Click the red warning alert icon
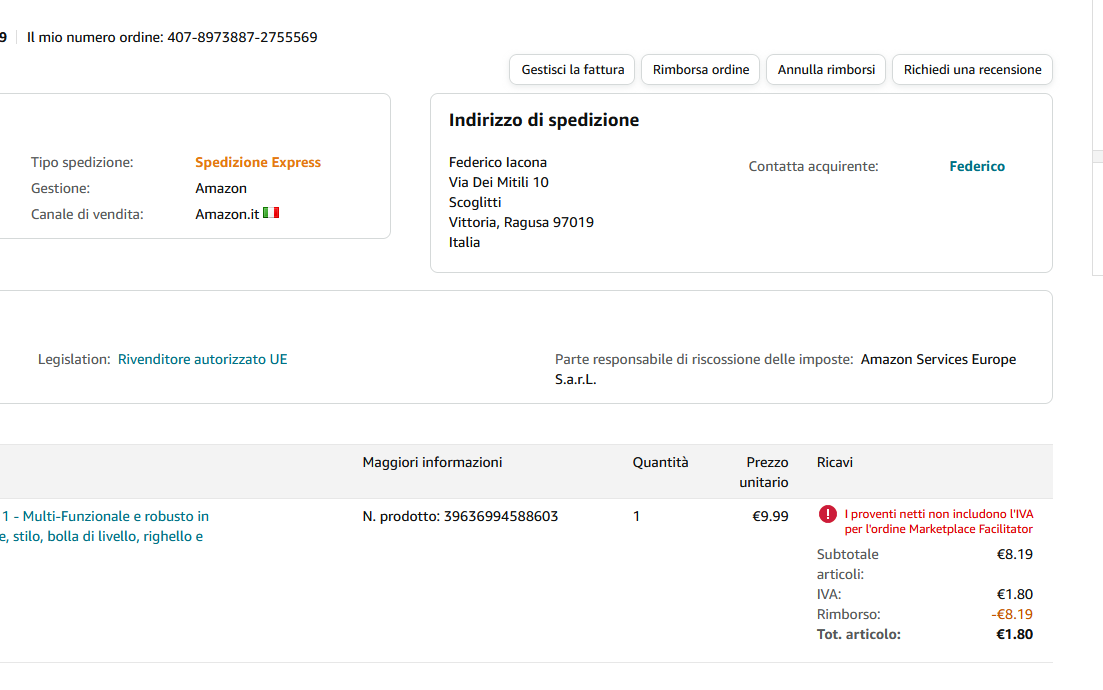The width and height of the screenshot is (1103, 690). (828, 514)
